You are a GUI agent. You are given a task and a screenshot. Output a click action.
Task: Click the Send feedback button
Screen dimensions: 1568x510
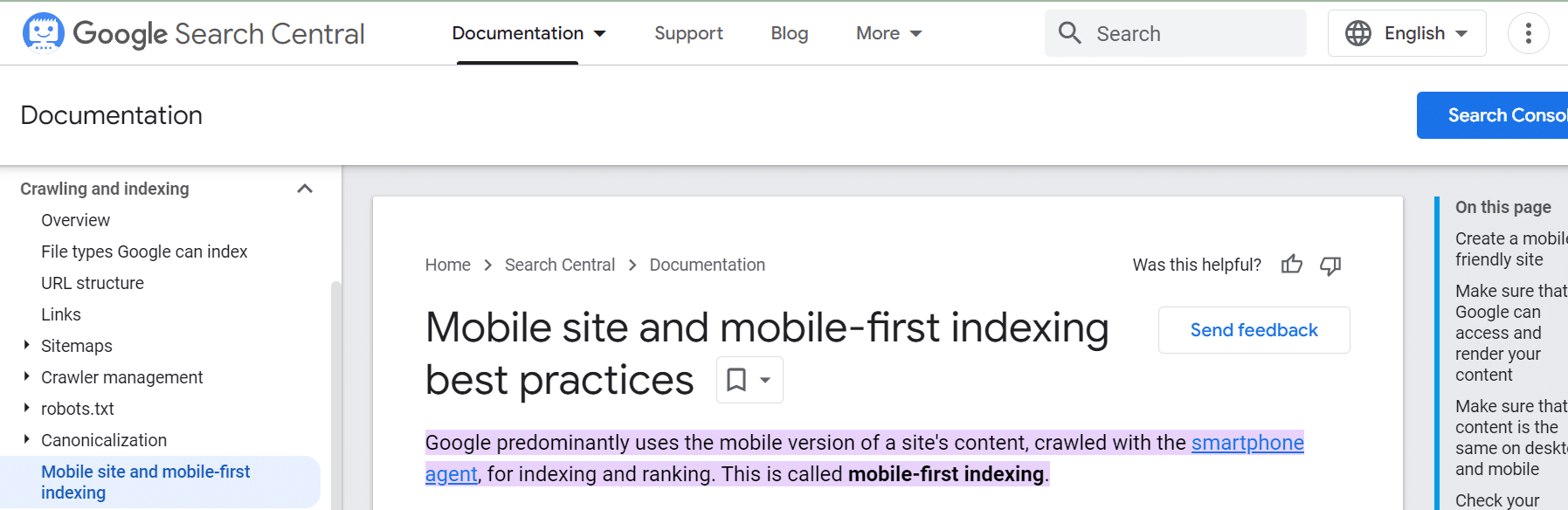click(1254, 330)
